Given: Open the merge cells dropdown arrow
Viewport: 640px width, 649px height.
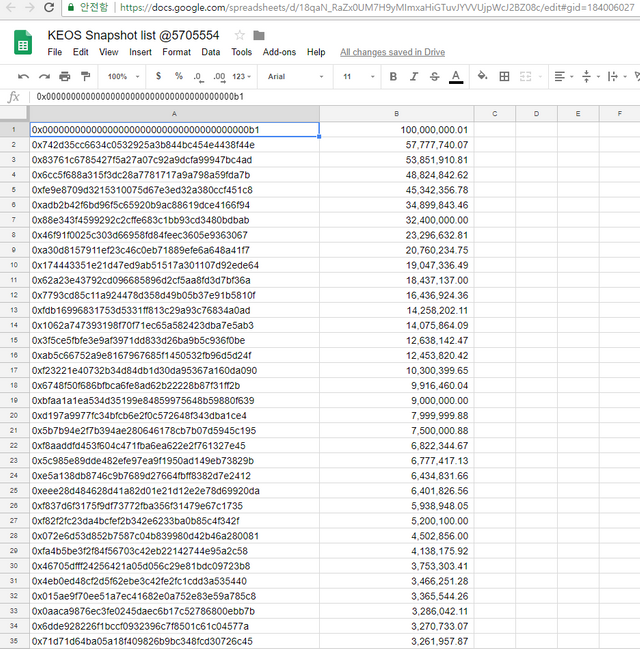Looking at the screenshot, I should click(x=540, y=77).
